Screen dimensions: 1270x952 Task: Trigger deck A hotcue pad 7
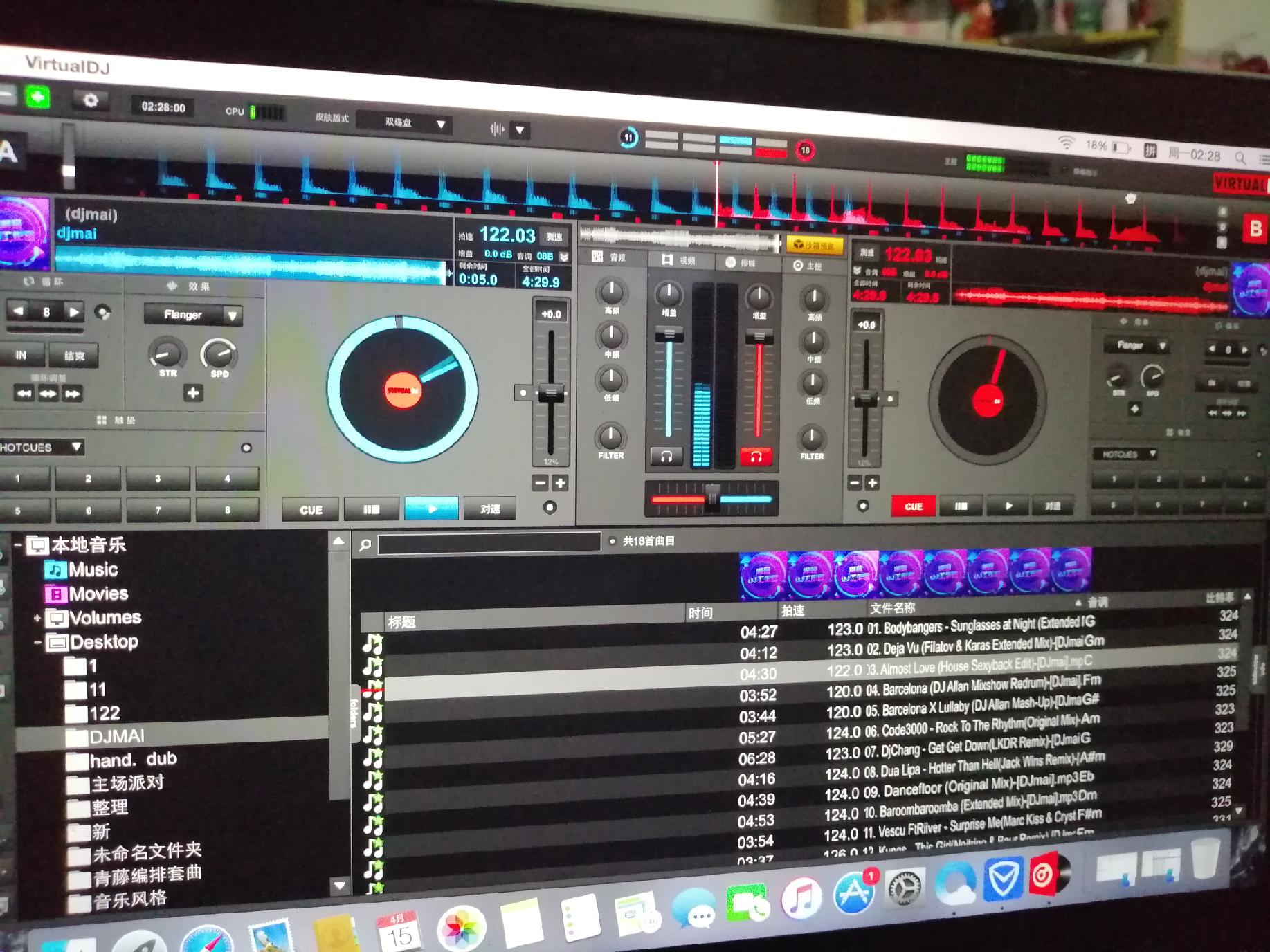click(158, 510)
